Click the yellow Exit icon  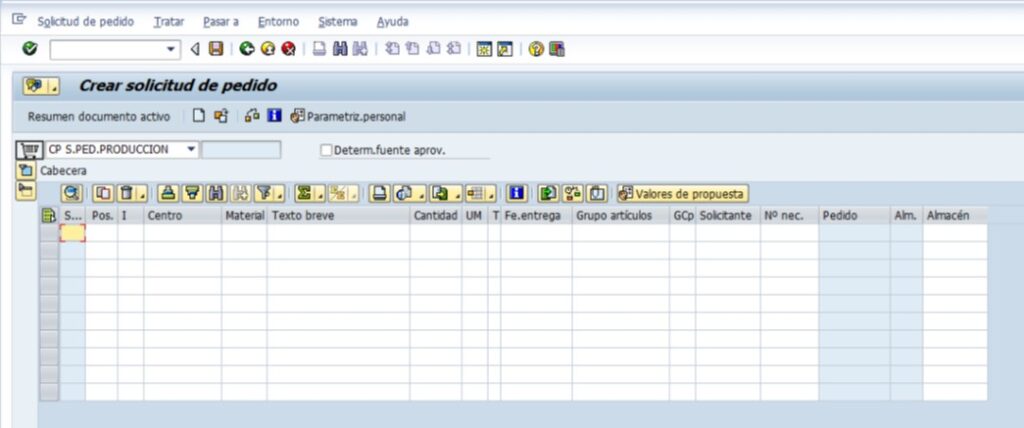[268, 49]
